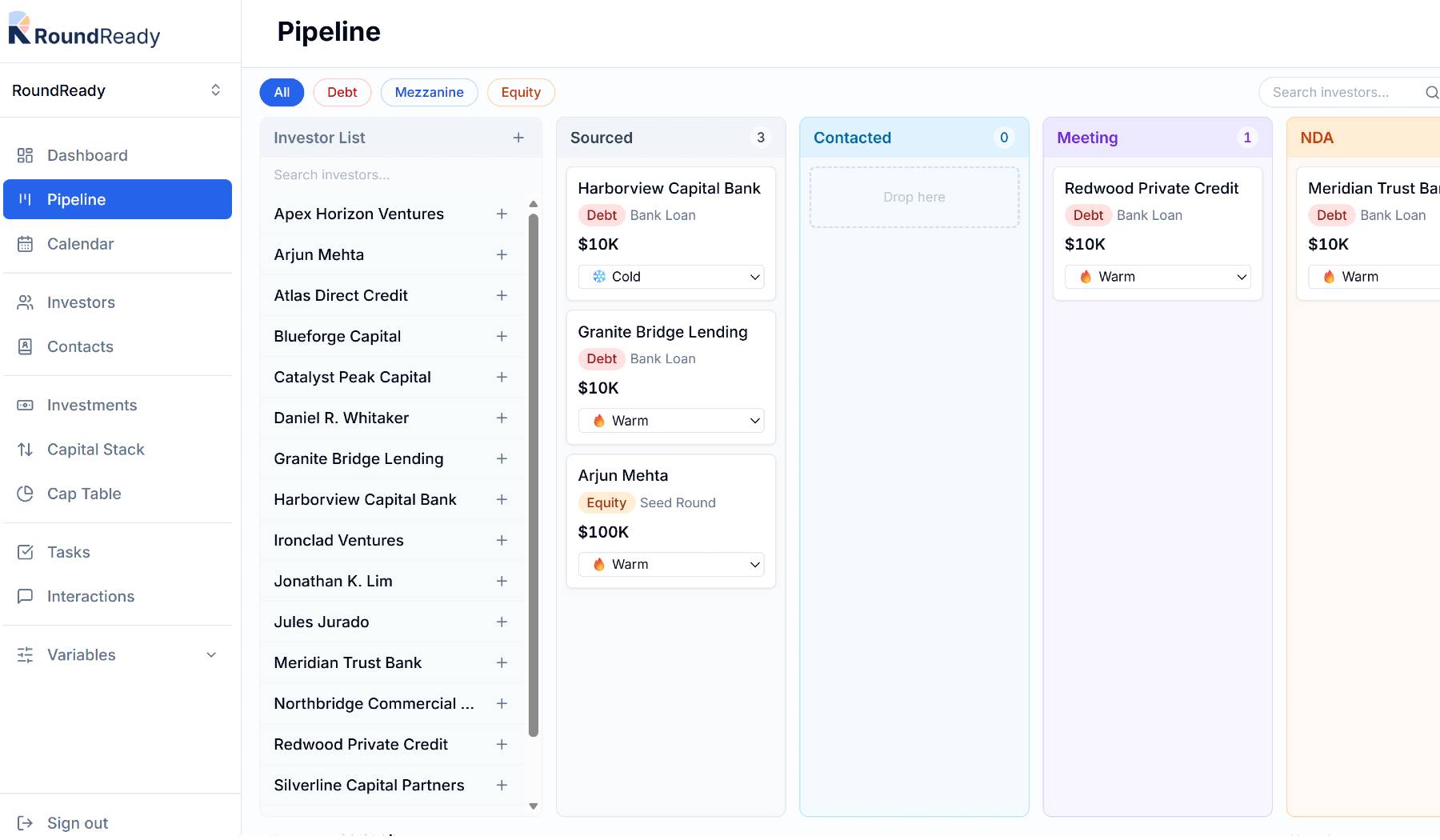Add Ironclad Ventures with plus

(x=502, y=540)
